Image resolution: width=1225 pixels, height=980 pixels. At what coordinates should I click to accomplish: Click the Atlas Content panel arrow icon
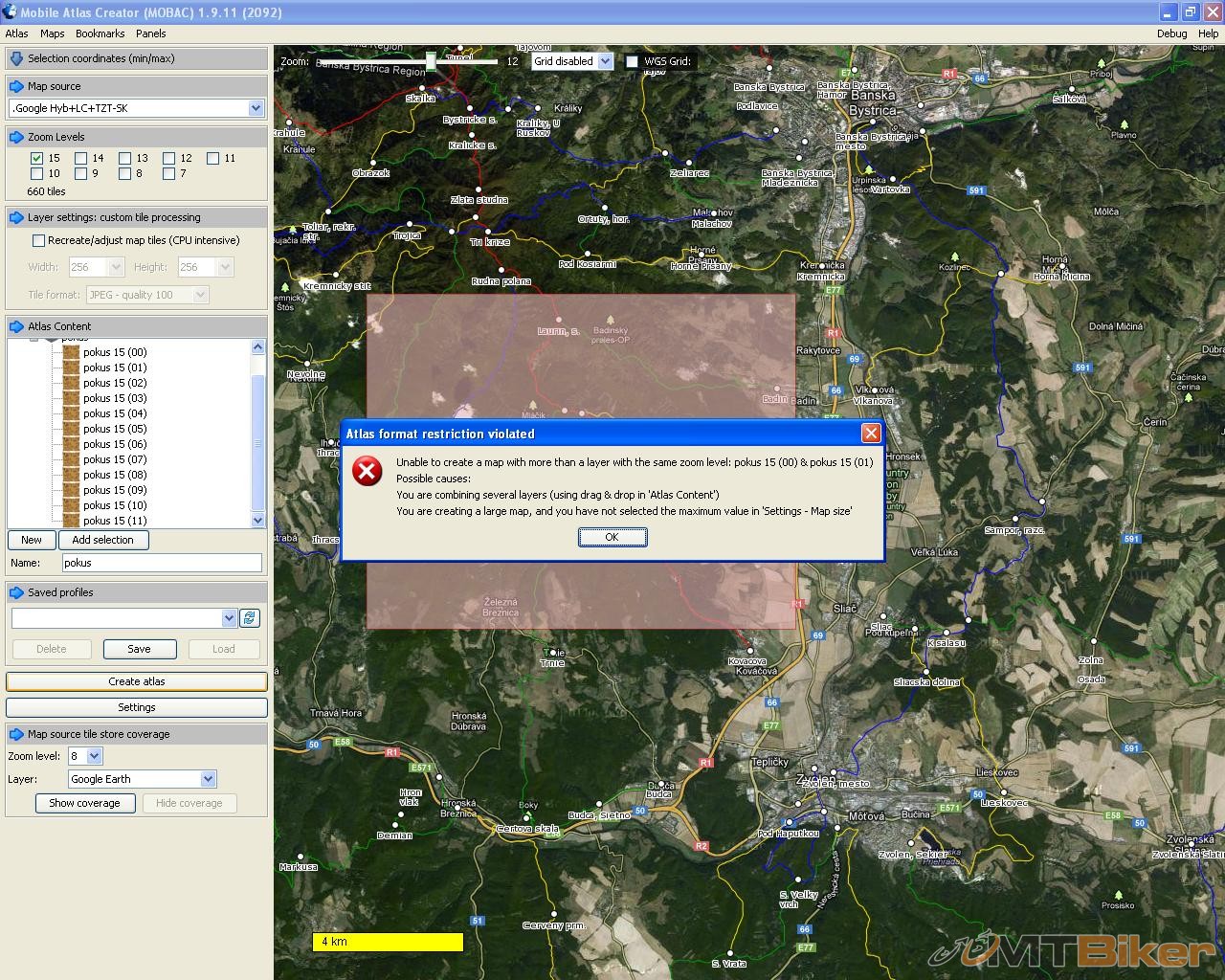pyautogui.click(x=16, y=326)
